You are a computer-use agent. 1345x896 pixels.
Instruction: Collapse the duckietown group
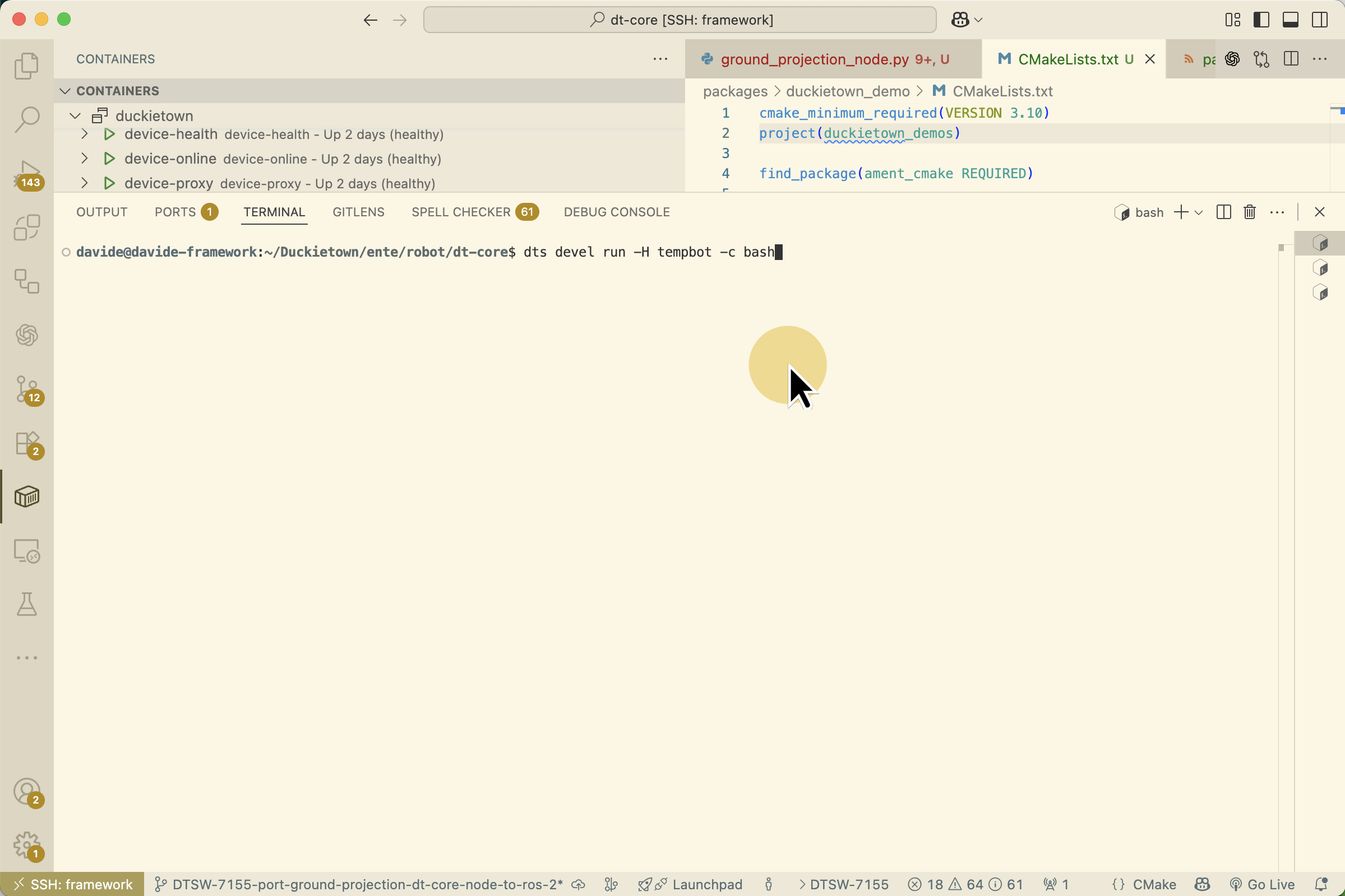click(75, 116)
